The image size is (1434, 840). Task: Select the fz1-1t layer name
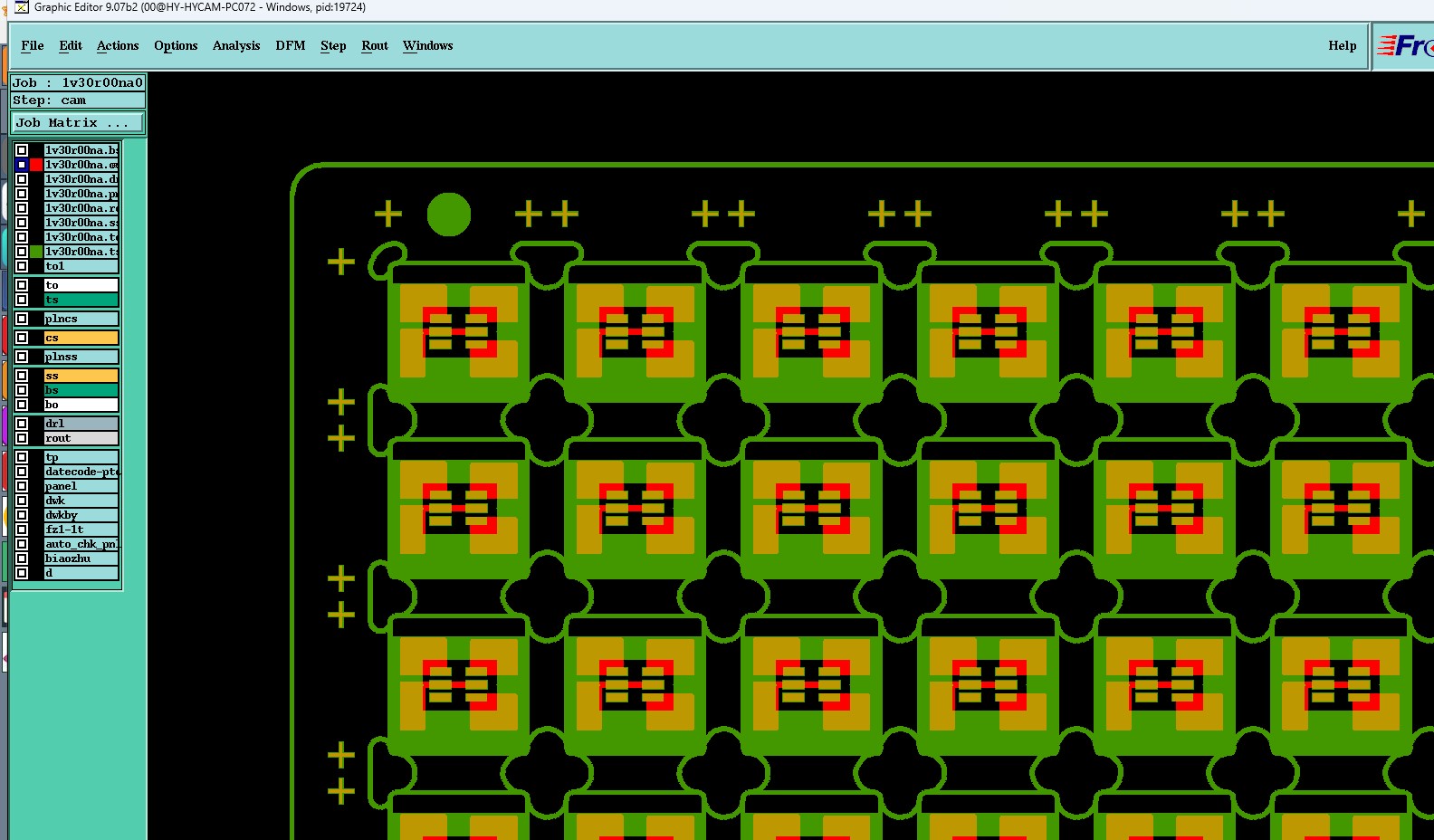click(x=81, y=530)
